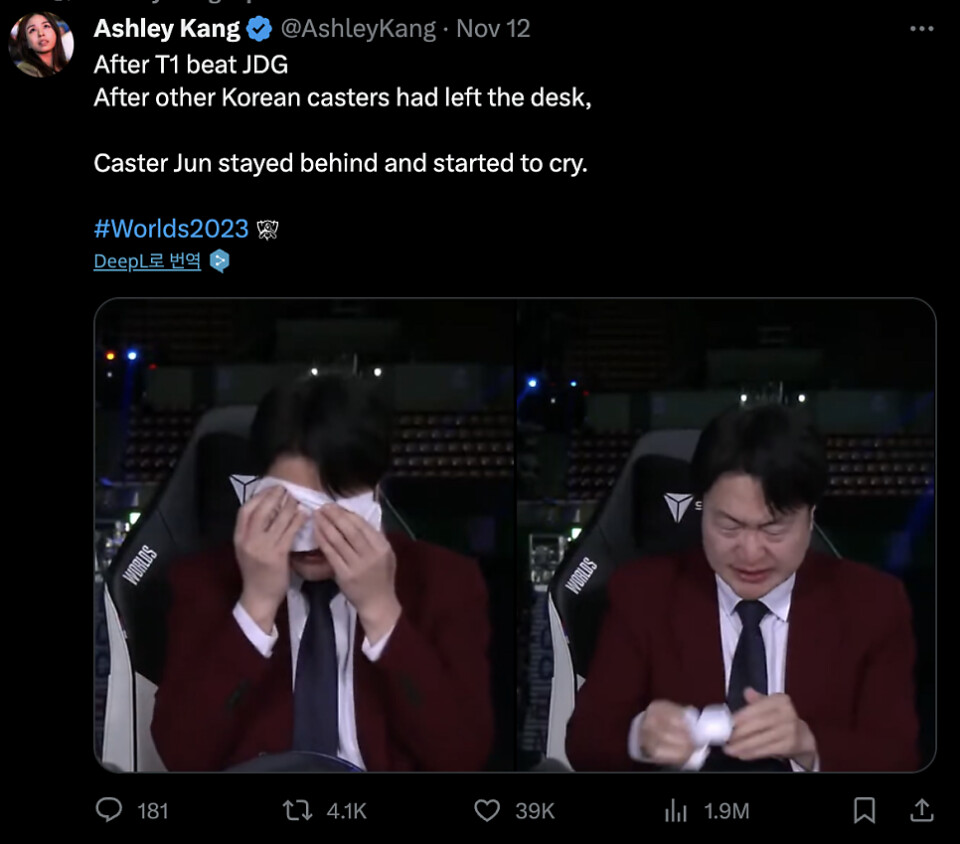
Task: Click the retweet arrows icon
Action: [299, 809]
